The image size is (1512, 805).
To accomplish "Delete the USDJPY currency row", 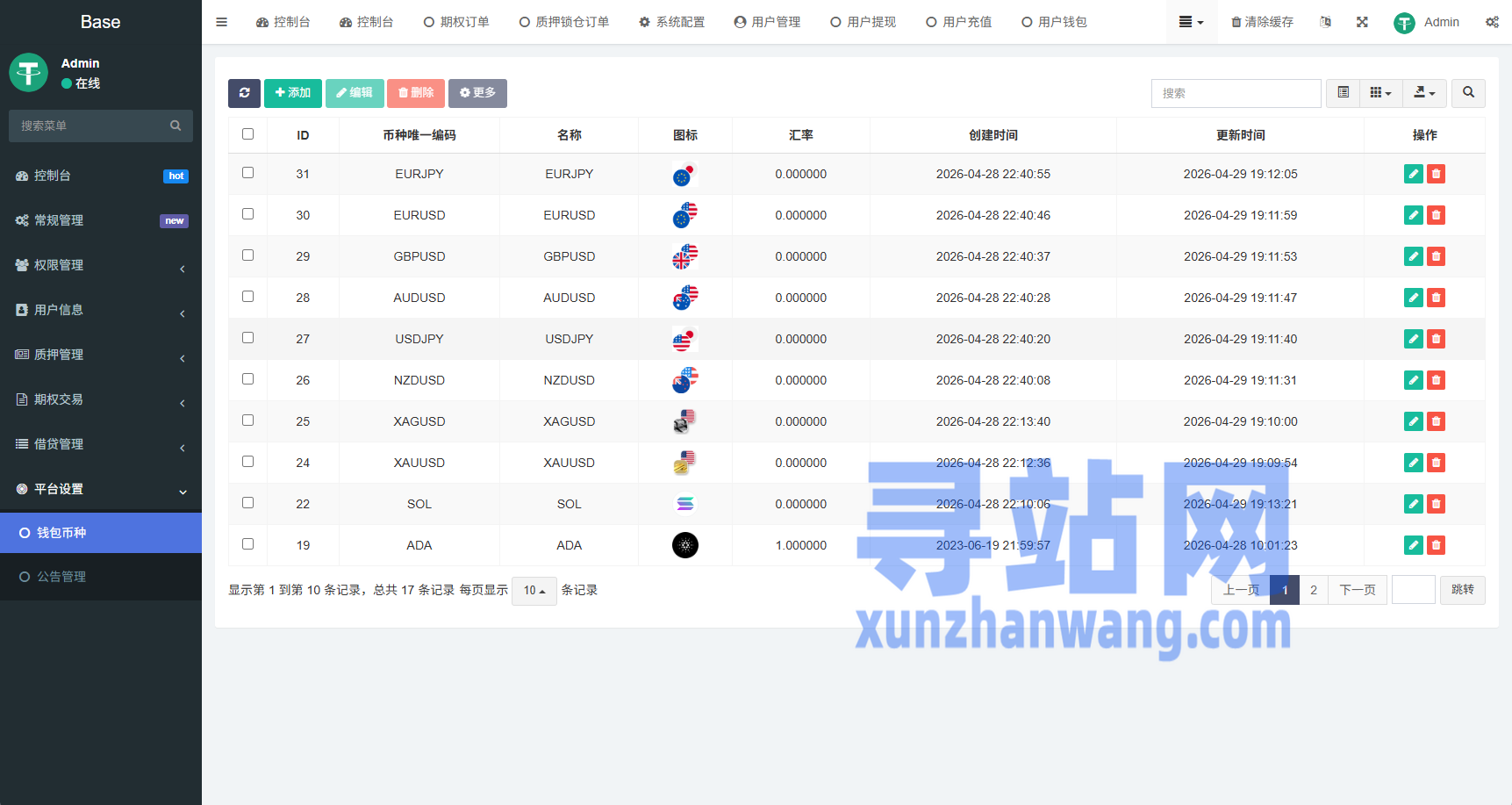I will [1436, 339].
